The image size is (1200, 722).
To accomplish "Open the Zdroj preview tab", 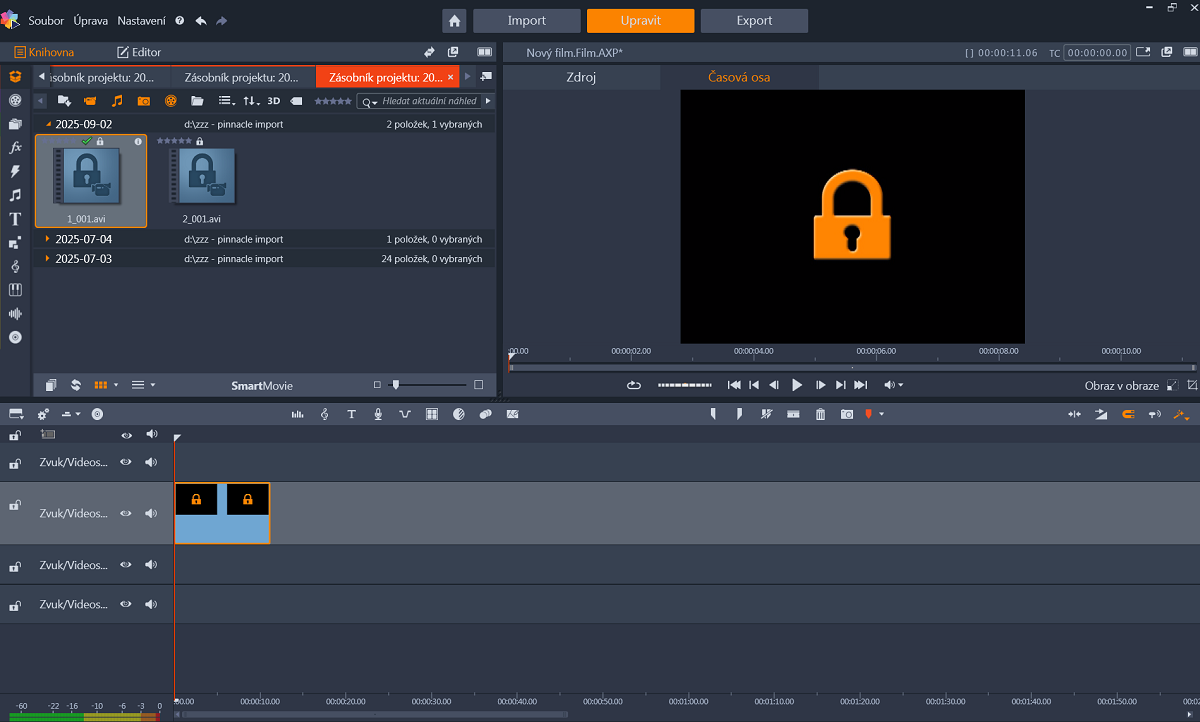I will coord(581,77).
